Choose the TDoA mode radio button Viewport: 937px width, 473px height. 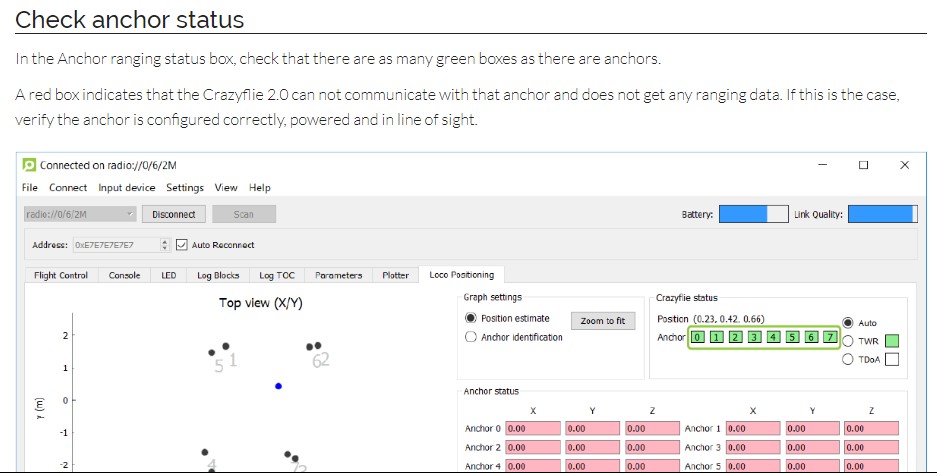(848, 360)
